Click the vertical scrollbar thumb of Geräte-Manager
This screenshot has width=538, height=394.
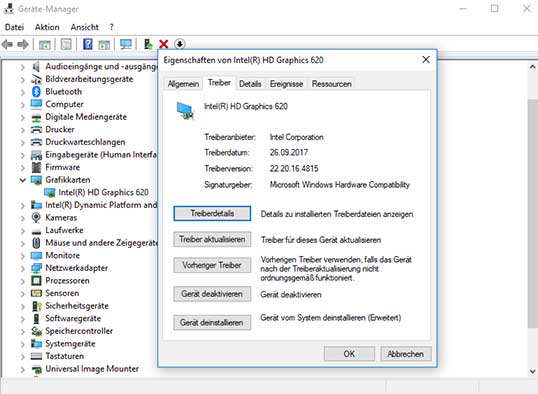533,213
